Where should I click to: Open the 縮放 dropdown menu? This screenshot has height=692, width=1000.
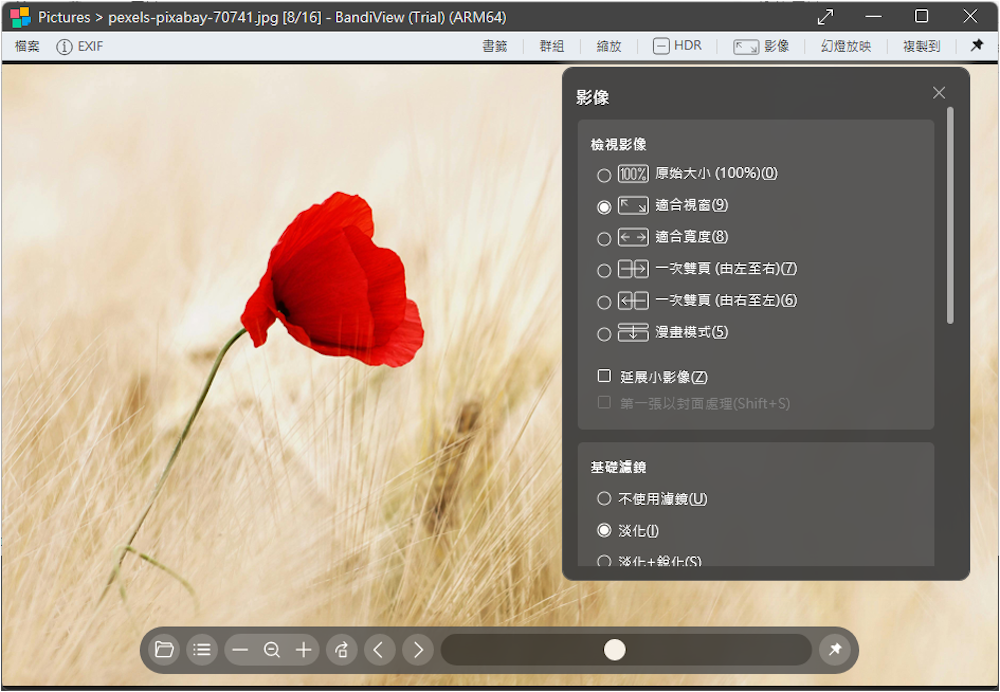pos(608,46)
